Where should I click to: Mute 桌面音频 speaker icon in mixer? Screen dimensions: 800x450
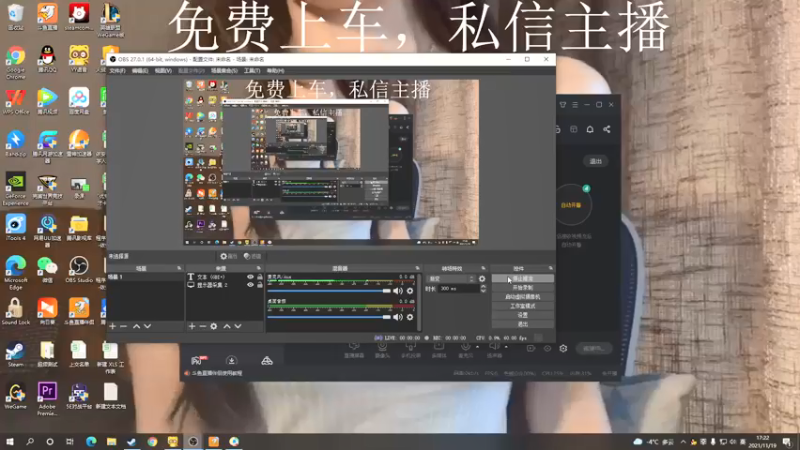(x=398, y=317)
